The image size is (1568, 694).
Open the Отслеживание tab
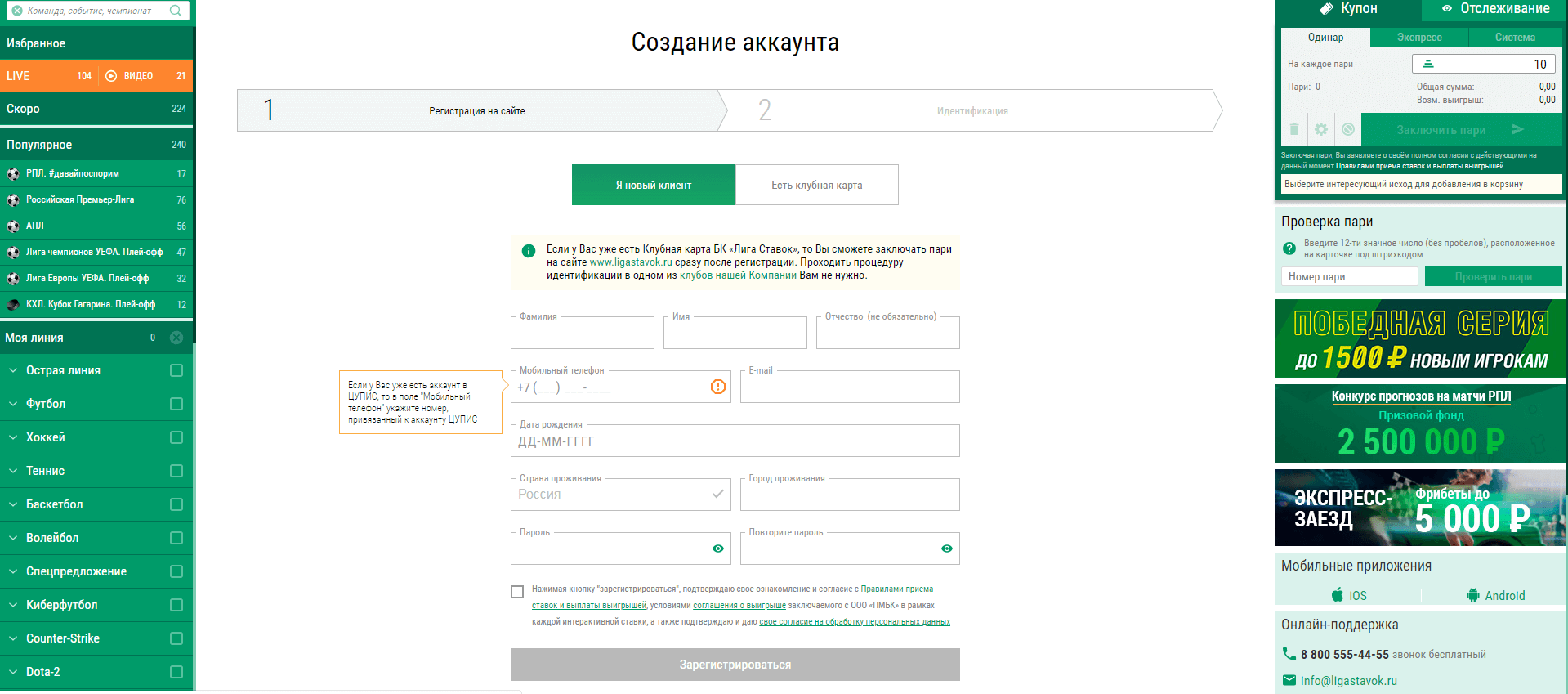click(x=1494, y=9)
